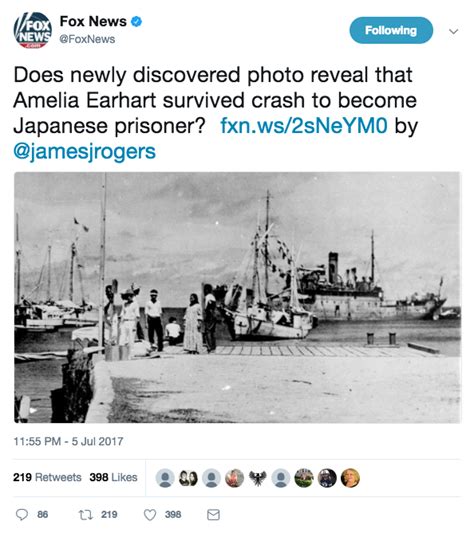The image size is (474, 533).
Task: View the 219 Retweets list
Action: (47, 477)
